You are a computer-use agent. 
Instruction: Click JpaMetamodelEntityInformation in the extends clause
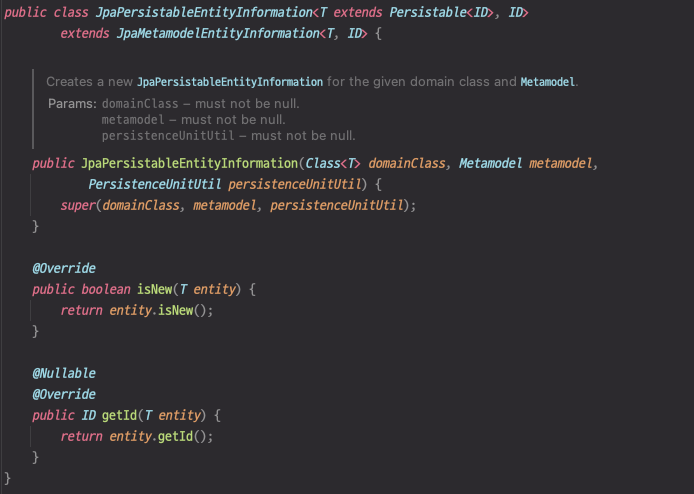pyautogui.click(x=218, y=34)
